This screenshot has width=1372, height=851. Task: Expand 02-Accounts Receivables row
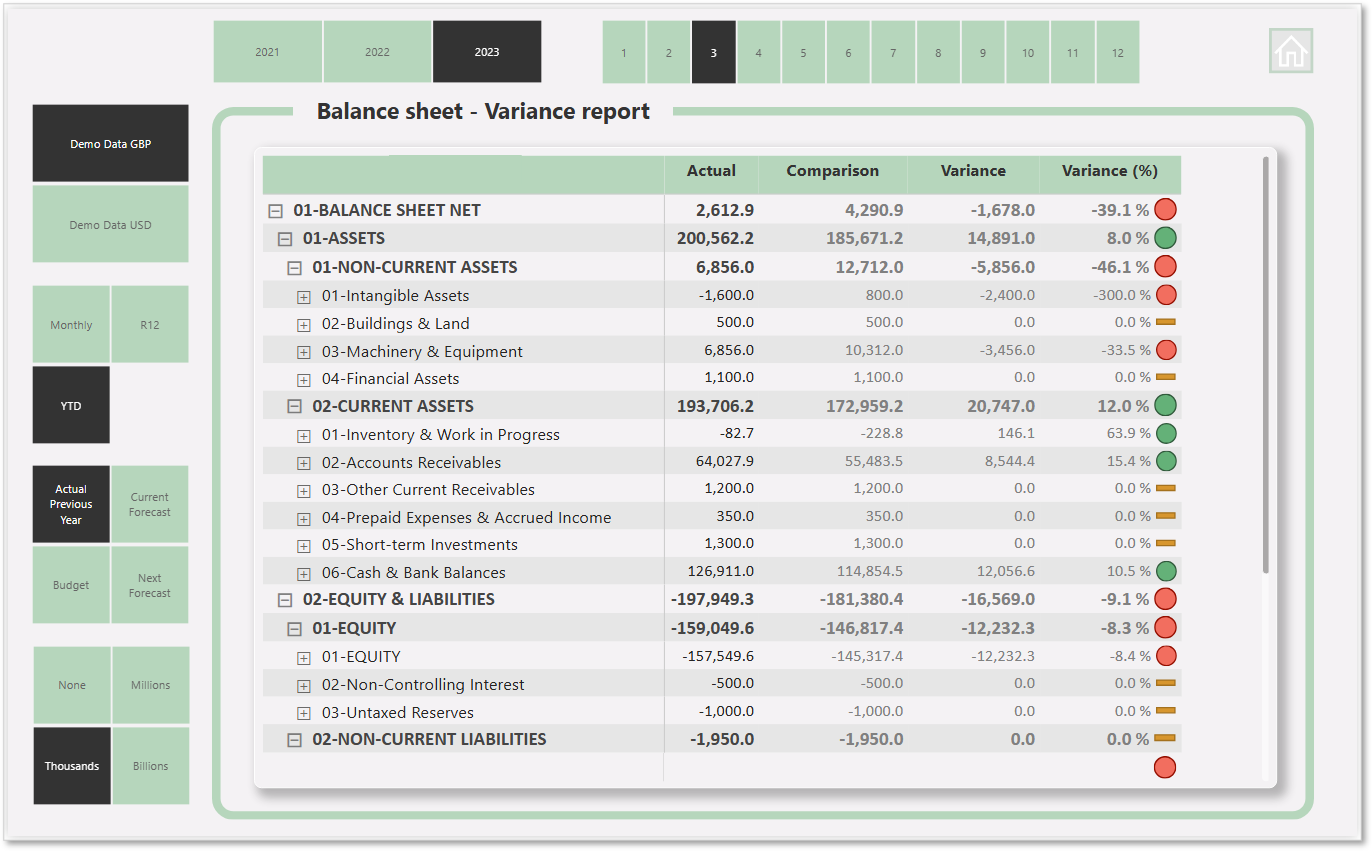[304, 463]
